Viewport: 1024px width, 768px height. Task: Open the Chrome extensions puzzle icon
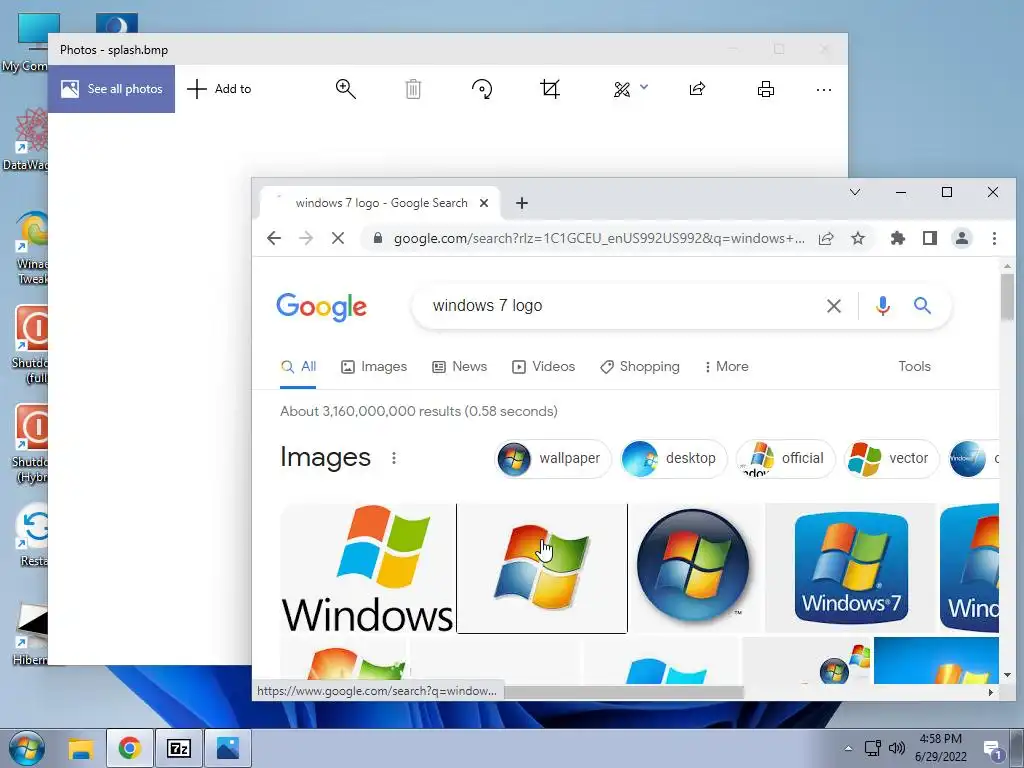(898, 238)
